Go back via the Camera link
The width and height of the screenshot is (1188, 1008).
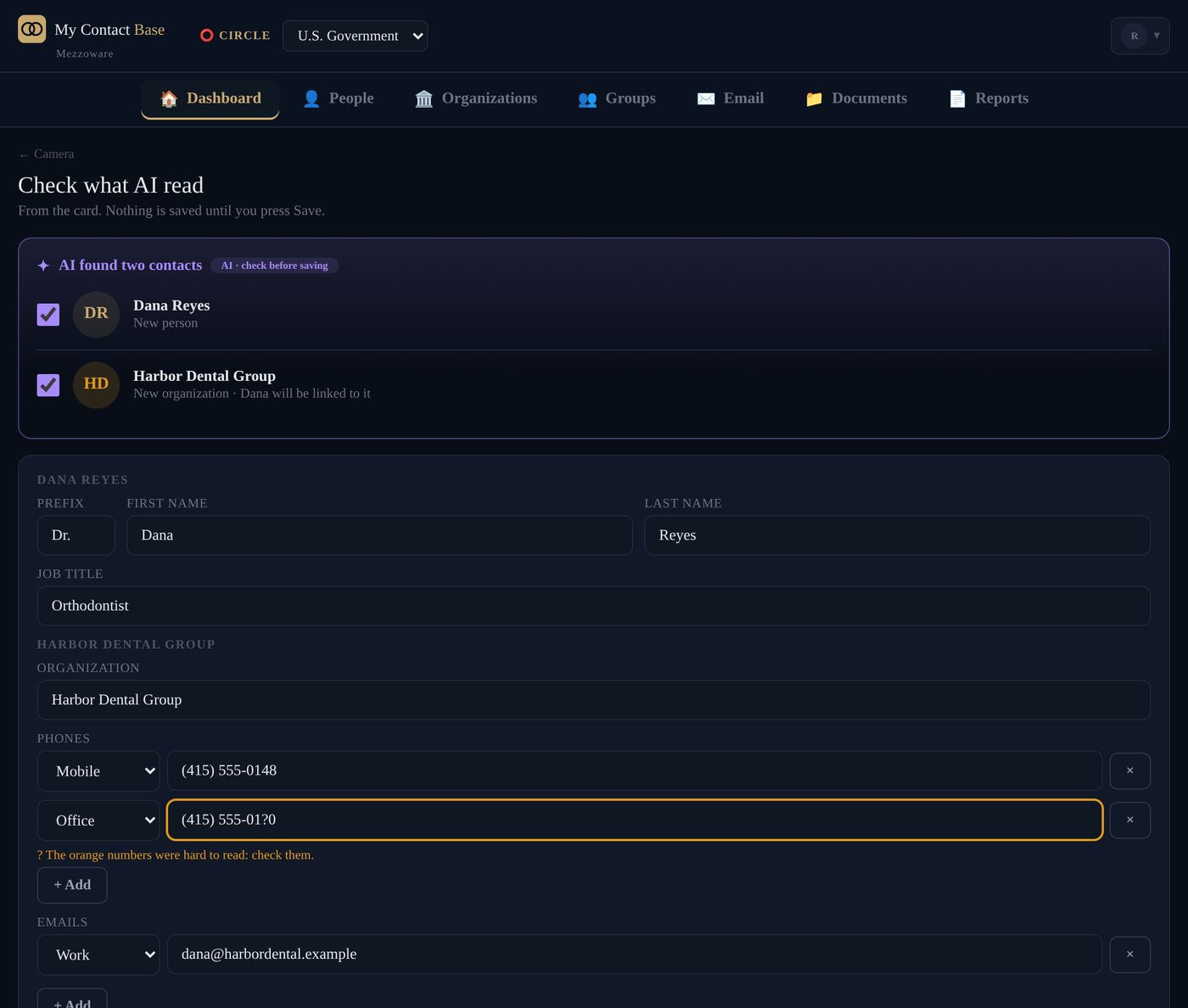click(46, 154)
